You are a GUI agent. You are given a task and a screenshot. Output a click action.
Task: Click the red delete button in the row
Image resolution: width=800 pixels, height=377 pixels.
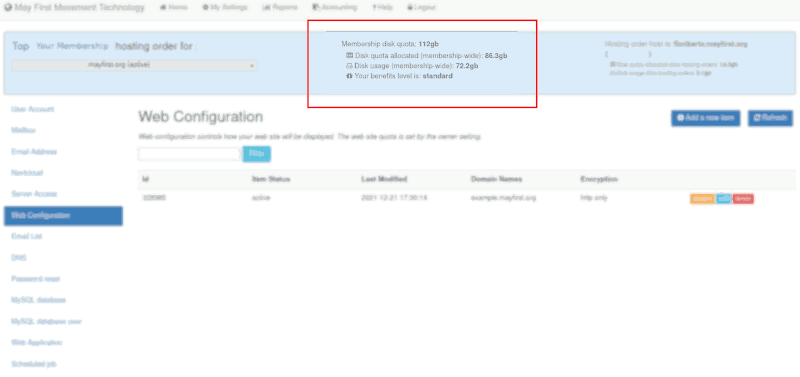pyautogui.click(x=743, y=198)
